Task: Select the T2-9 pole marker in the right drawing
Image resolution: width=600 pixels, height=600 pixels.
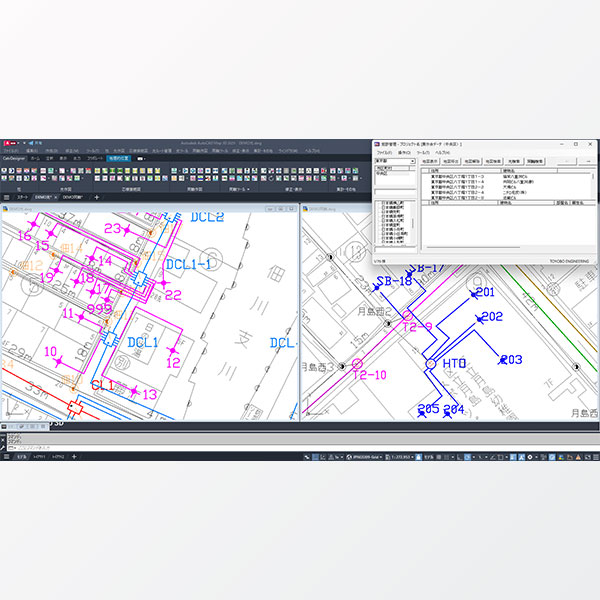Action: pyautogui.click(x=408, y=316)
